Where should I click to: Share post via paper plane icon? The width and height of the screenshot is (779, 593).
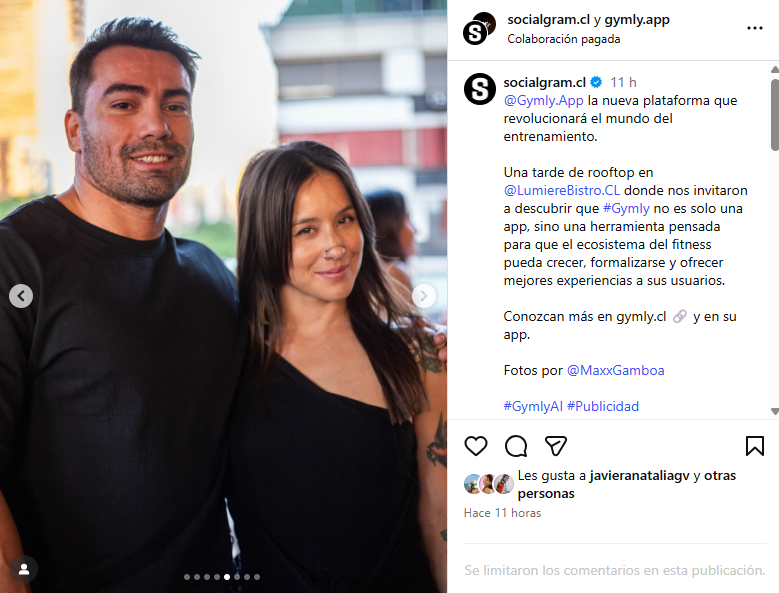pos(555,445)
